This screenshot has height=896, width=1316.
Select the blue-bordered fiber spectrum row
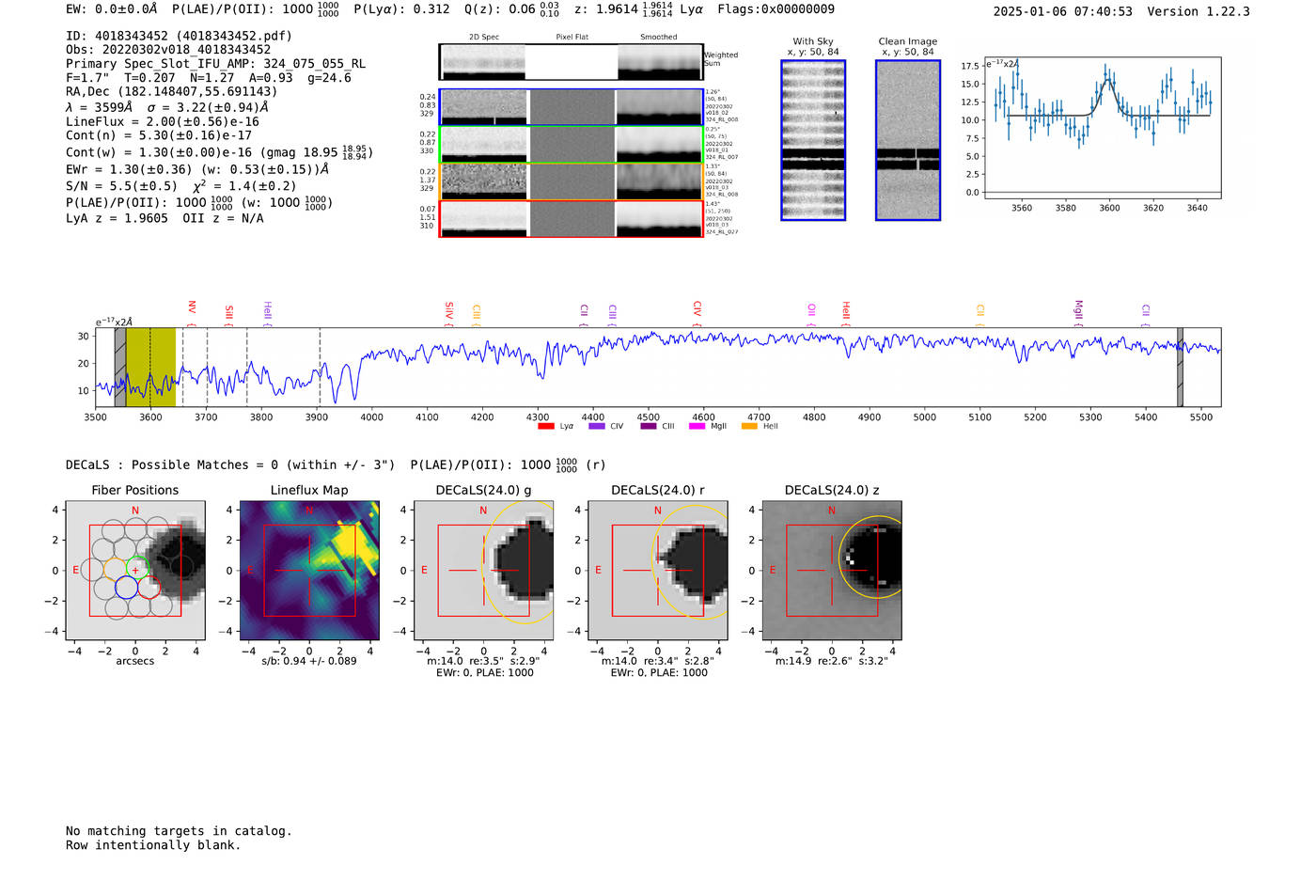pos(571,107)
